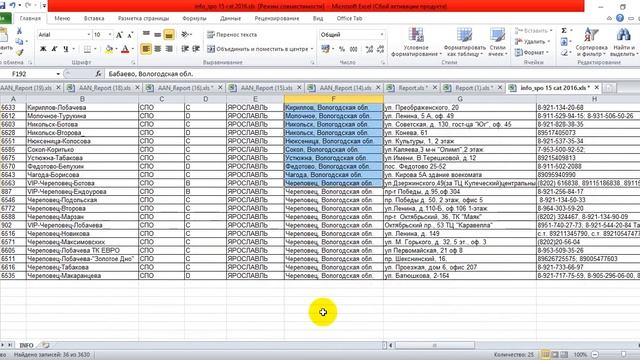
Task: Open Сортировка и фильтр menu
Action: [x=591, y=42]
